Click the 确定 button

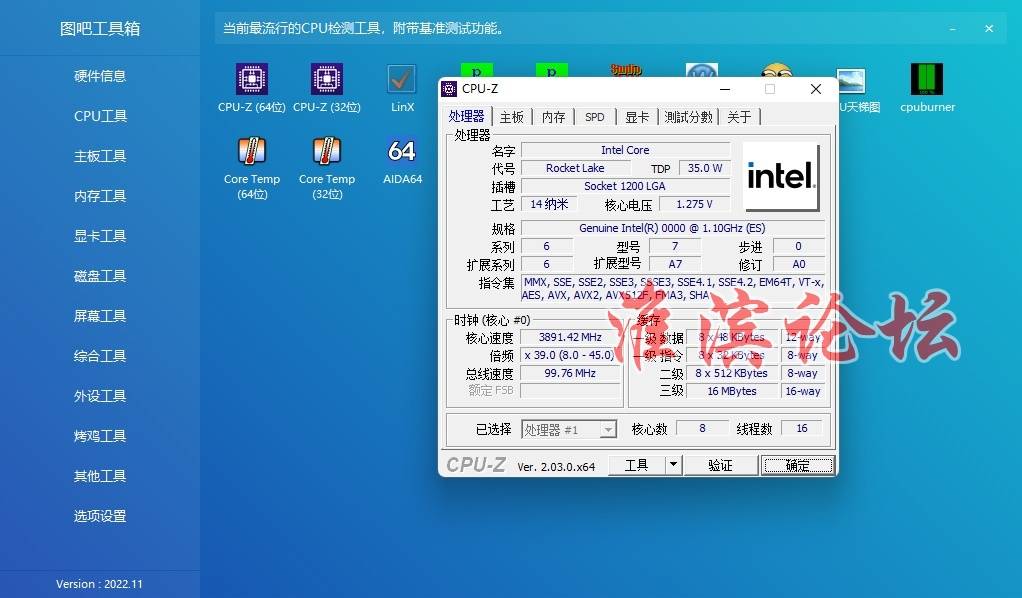tap(798, 465)
